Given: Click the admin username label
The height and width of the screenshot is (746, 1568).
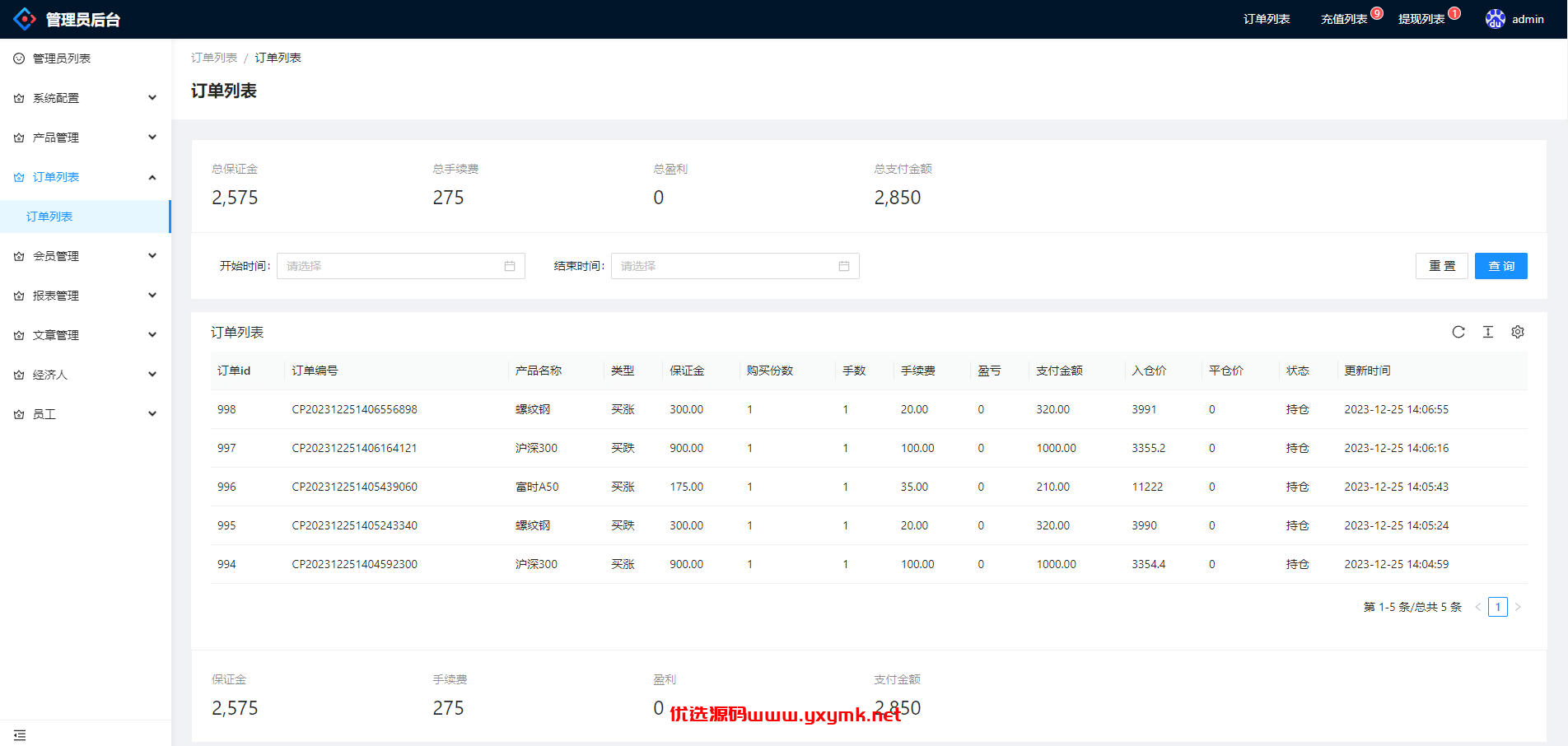Looking at the screenshot, I should pyautogui.click(x=1528, y=19).
